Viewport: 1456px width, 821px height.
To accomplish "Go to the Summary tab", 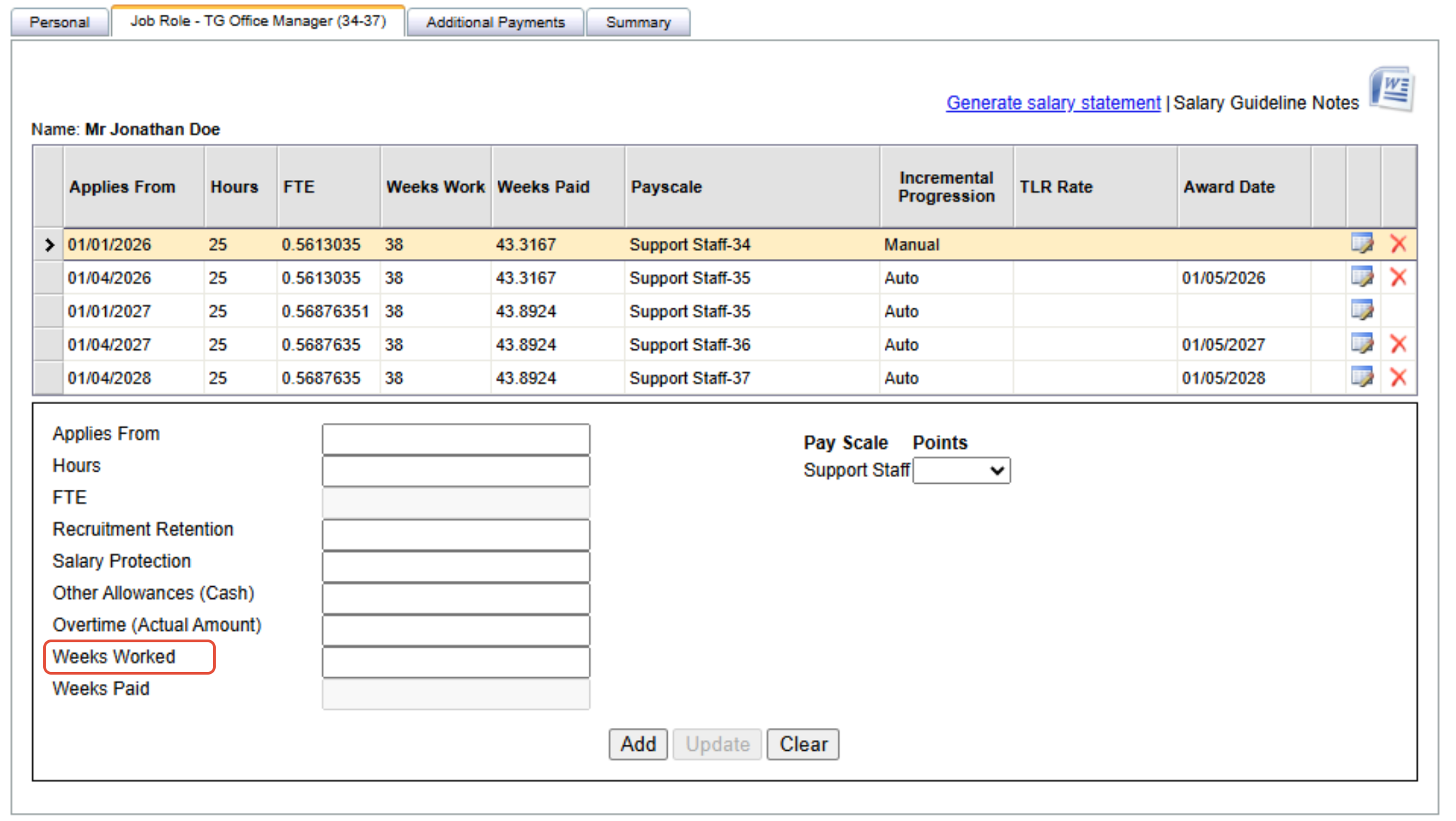I will click(x=638, y=22).
